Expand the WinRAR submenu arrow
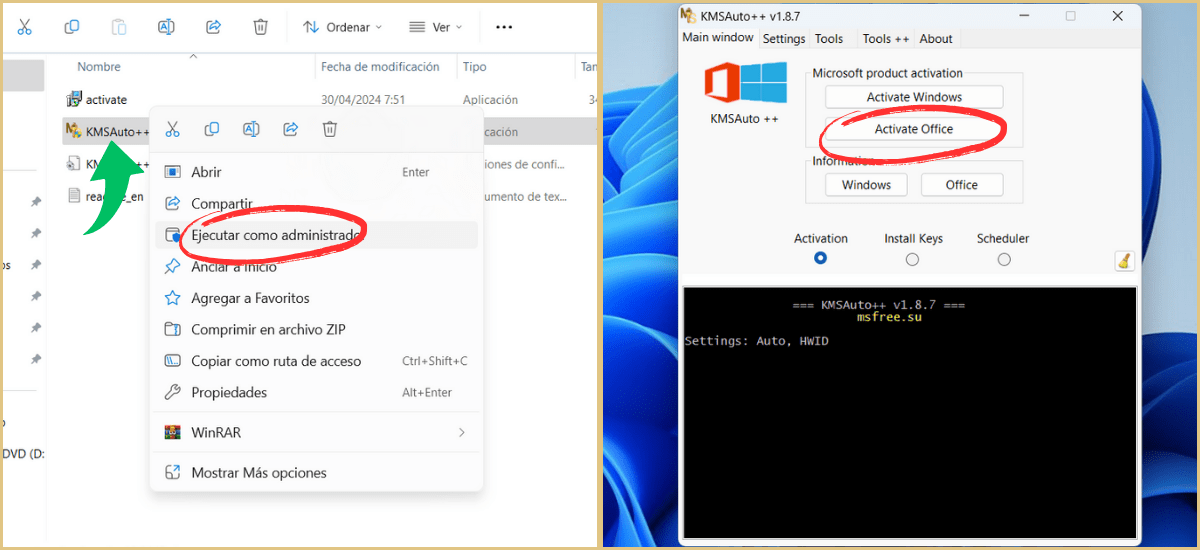1200x550 pixels. [461, 433]
